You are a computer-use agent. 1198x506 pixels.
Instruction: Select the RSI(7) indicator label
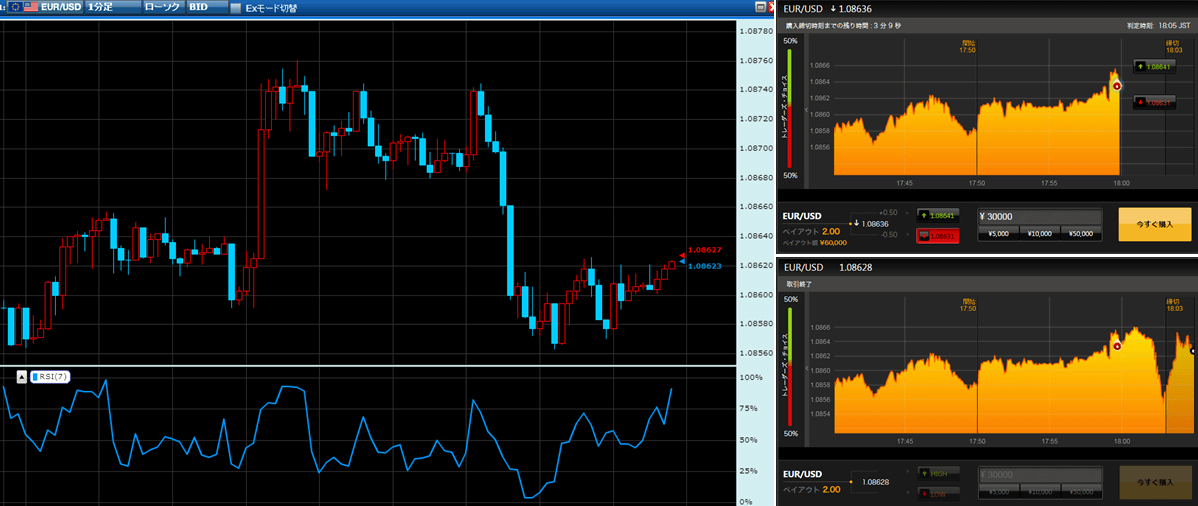coord(50,377)
